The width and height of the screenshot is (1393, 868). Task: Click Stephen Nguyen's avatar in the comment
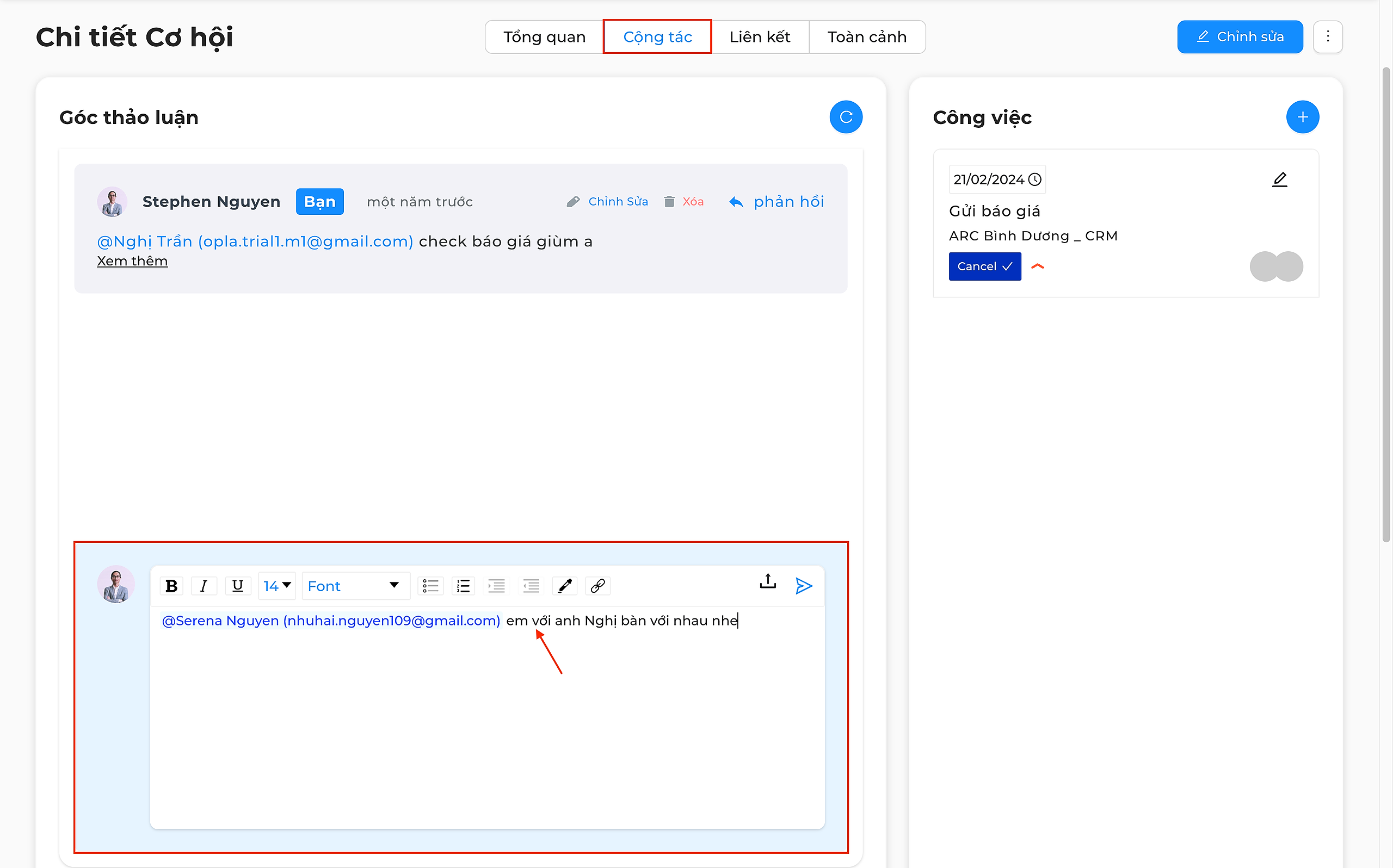pos(112,201)
